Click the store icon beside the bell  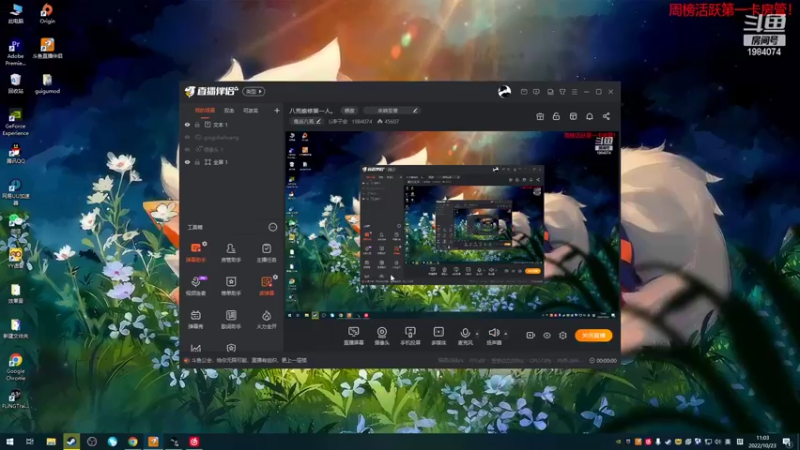point(573,116)
